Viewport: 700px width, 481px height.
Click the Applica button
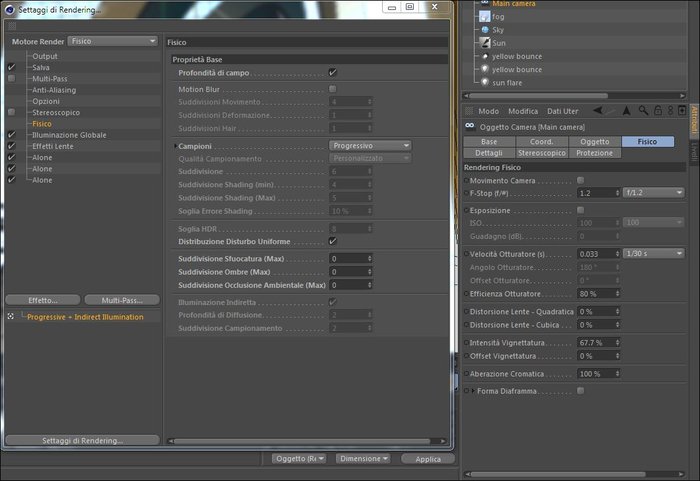428,459
